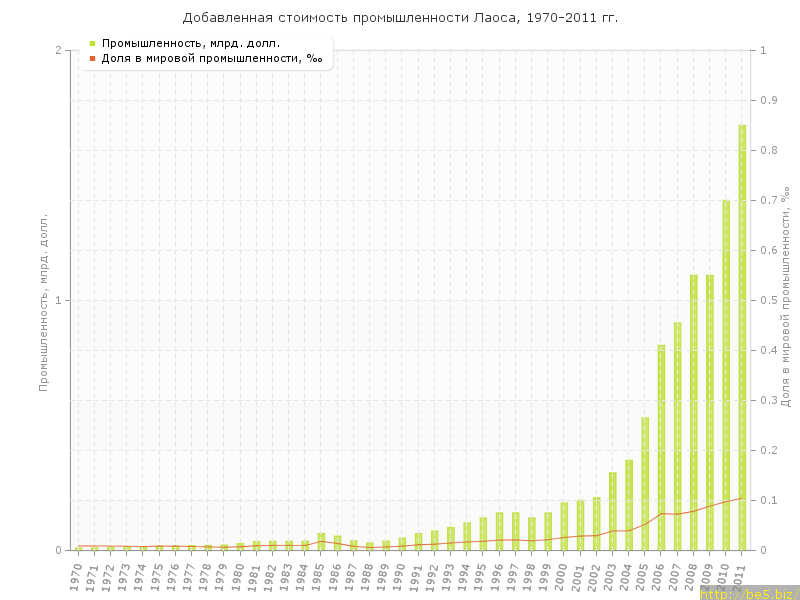Click the orange line point at 2011
Screen dimensions: 800x600
tap(742, 497)
